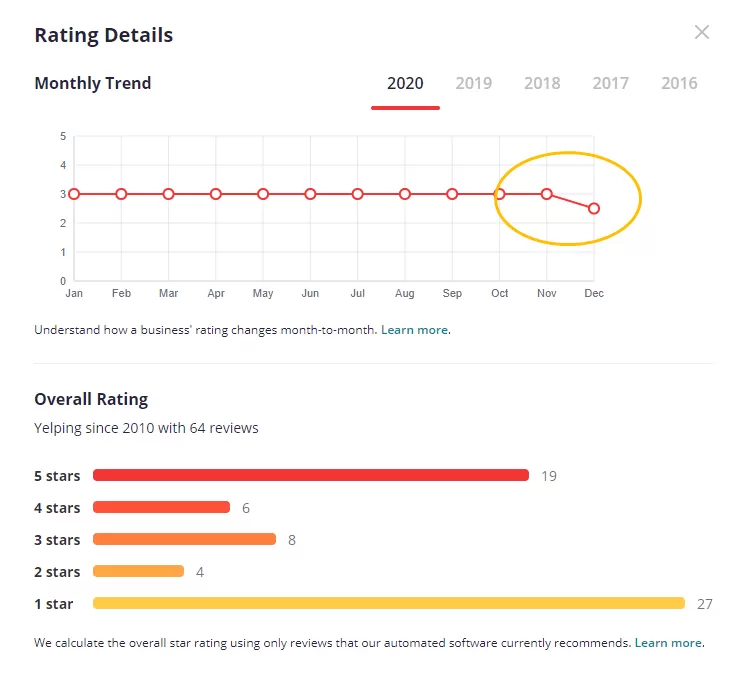Click the 1 star yellow bar
This screenshot has height=679, width=738.
389,603
